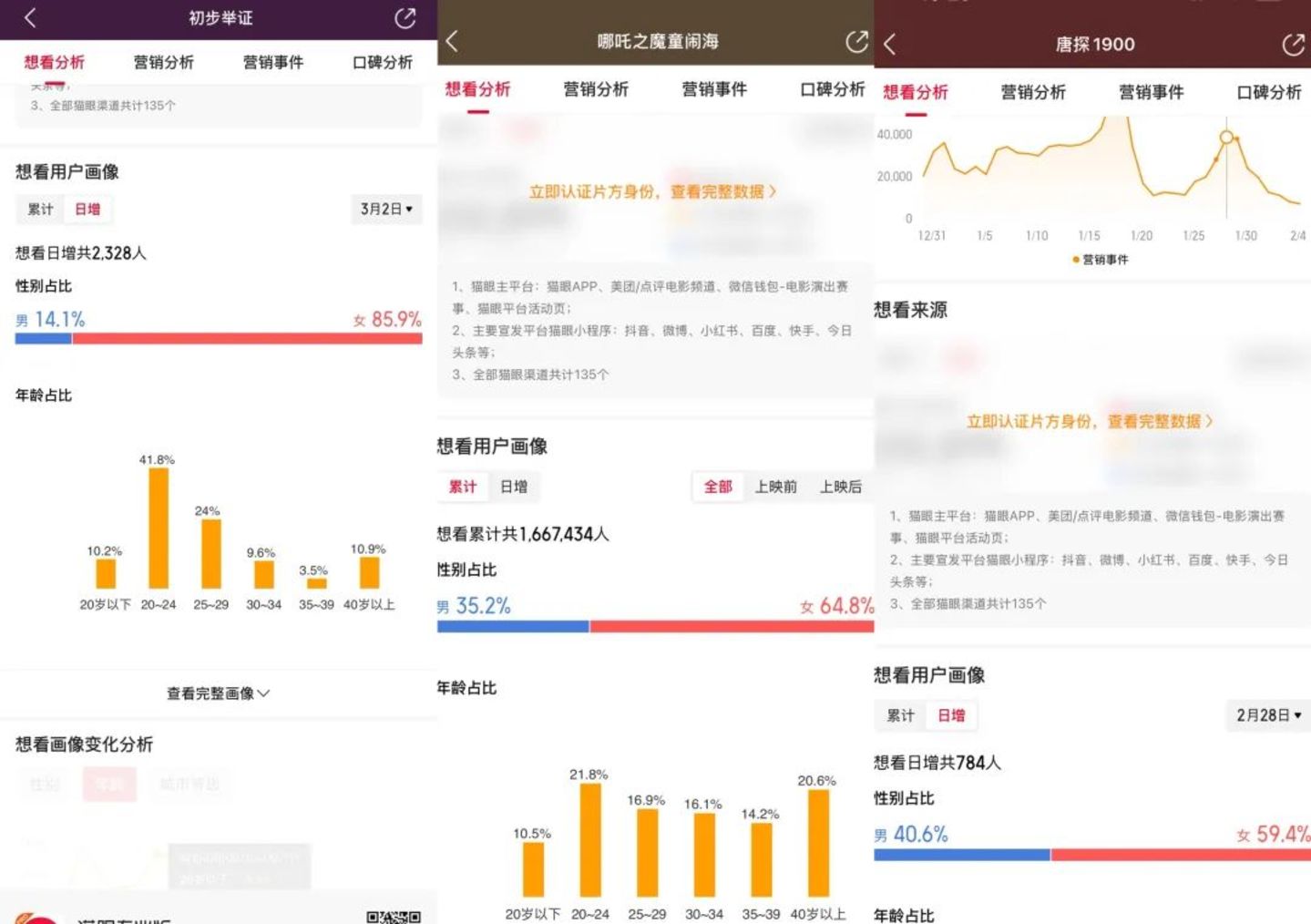Screen dimensions: 1311x924
Task: Tap the QR code icon at bottom of 初步举证 panel
Action: click(393, 916)
